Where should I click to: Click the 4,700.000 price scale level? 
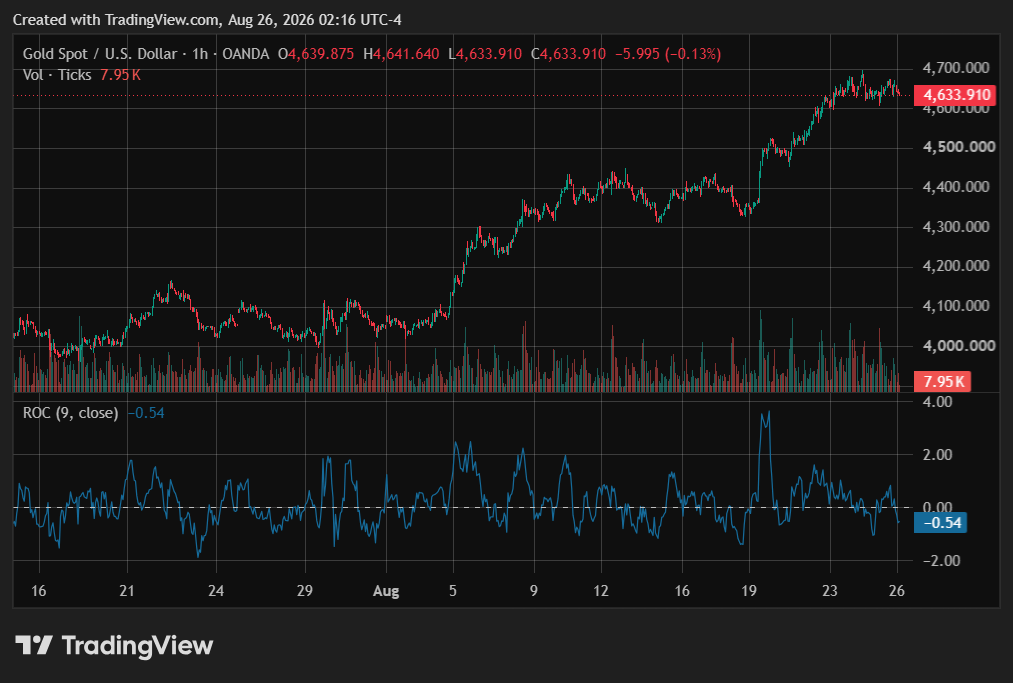pyautogui.click(x=956, y=68)
